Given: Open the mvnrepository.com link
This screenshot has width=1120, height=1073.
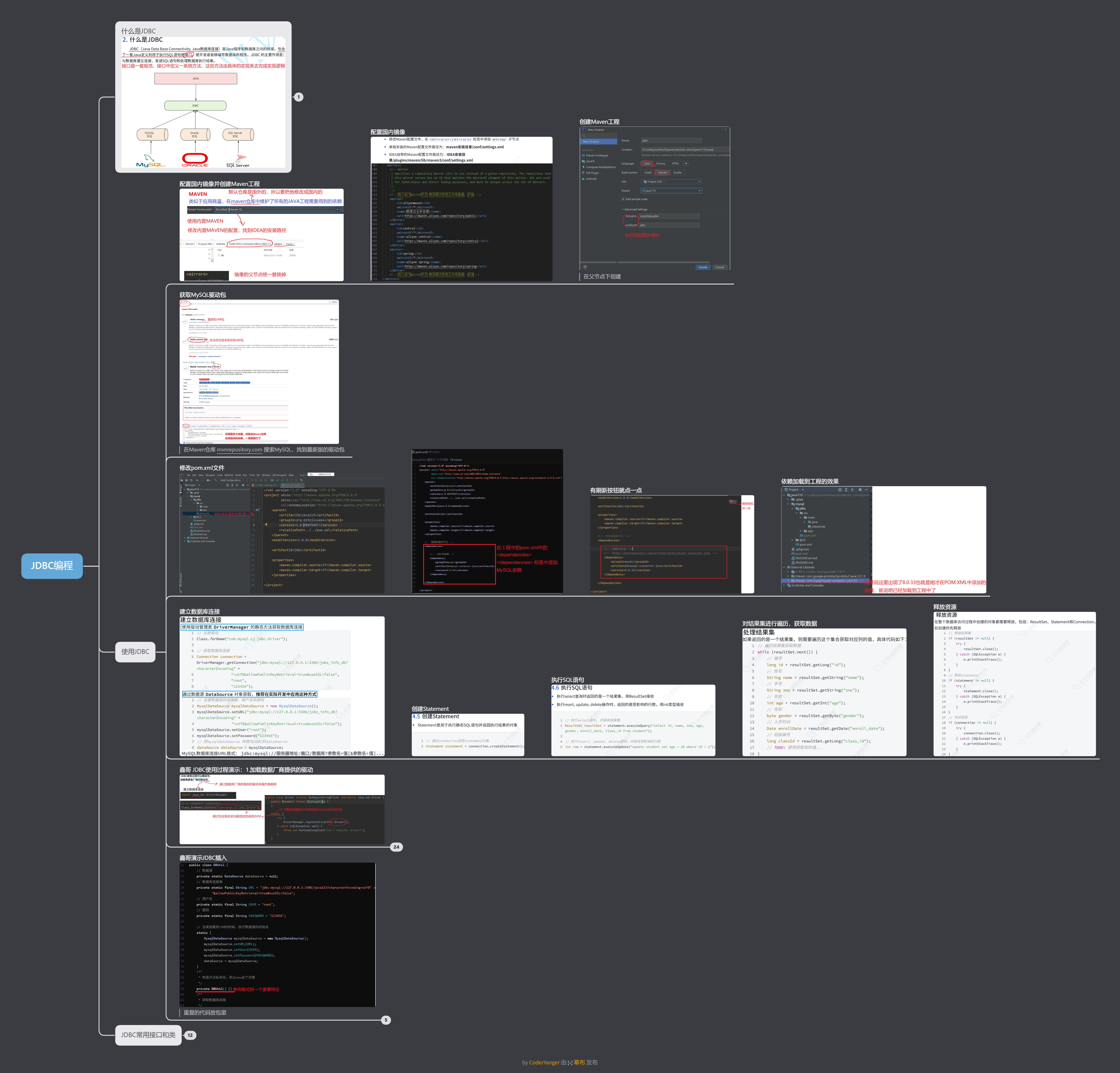Looking at the screenshot, I should coord(240,450).
